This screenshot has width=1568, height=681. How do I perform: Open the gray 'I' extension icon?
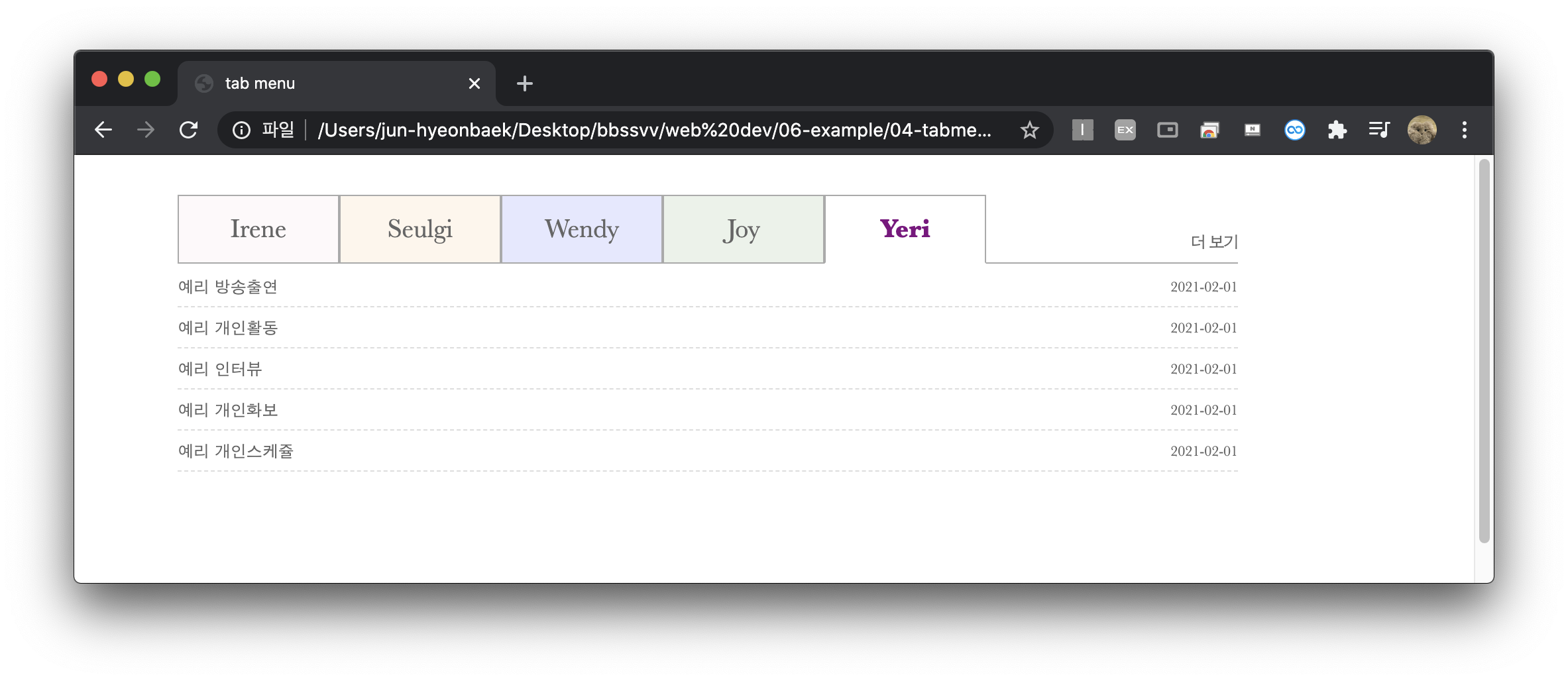pos(1082,130)
